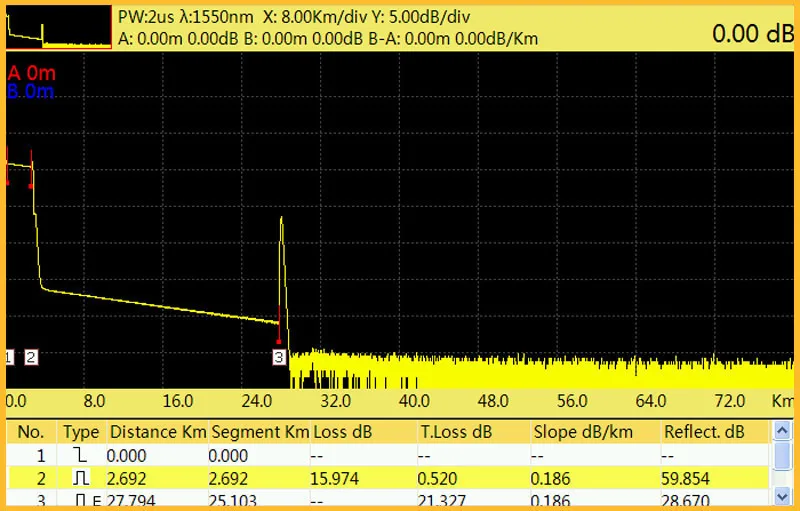Click the start event type icon in row 1
Viewport: 800px width, 511px height.
point(81,455)
